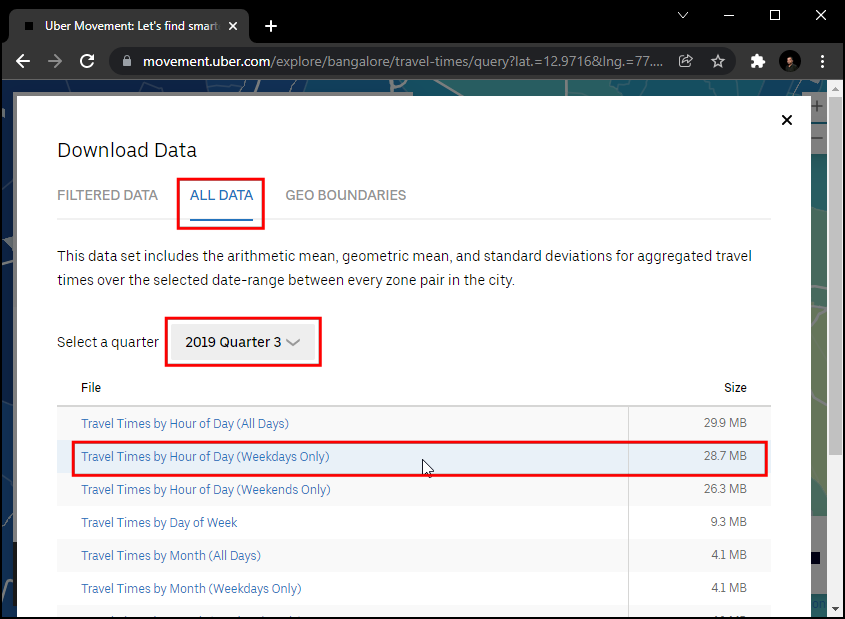845x619 pixels.
Task: Switch to Geo Boundaries tab
Action: pos(345,195)
